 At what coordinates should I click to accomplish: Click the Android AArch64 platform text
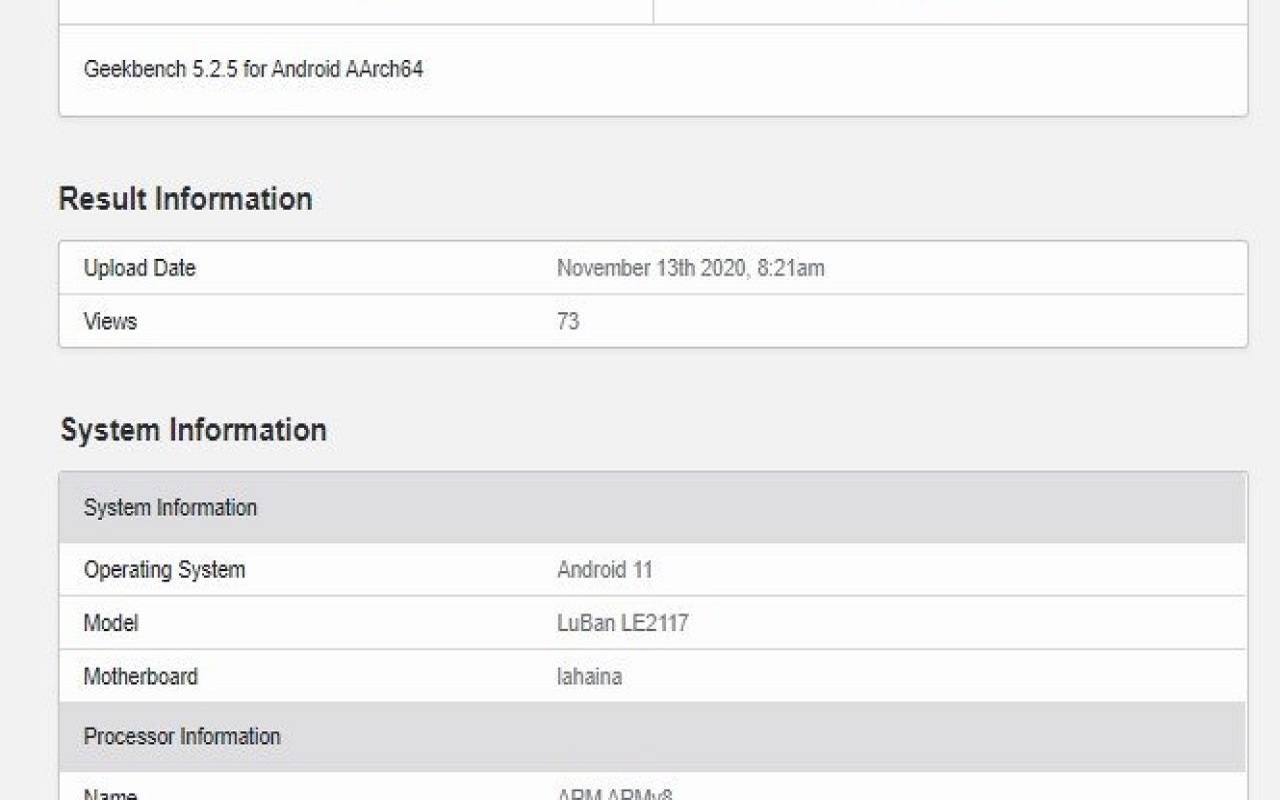pos(347,70)
